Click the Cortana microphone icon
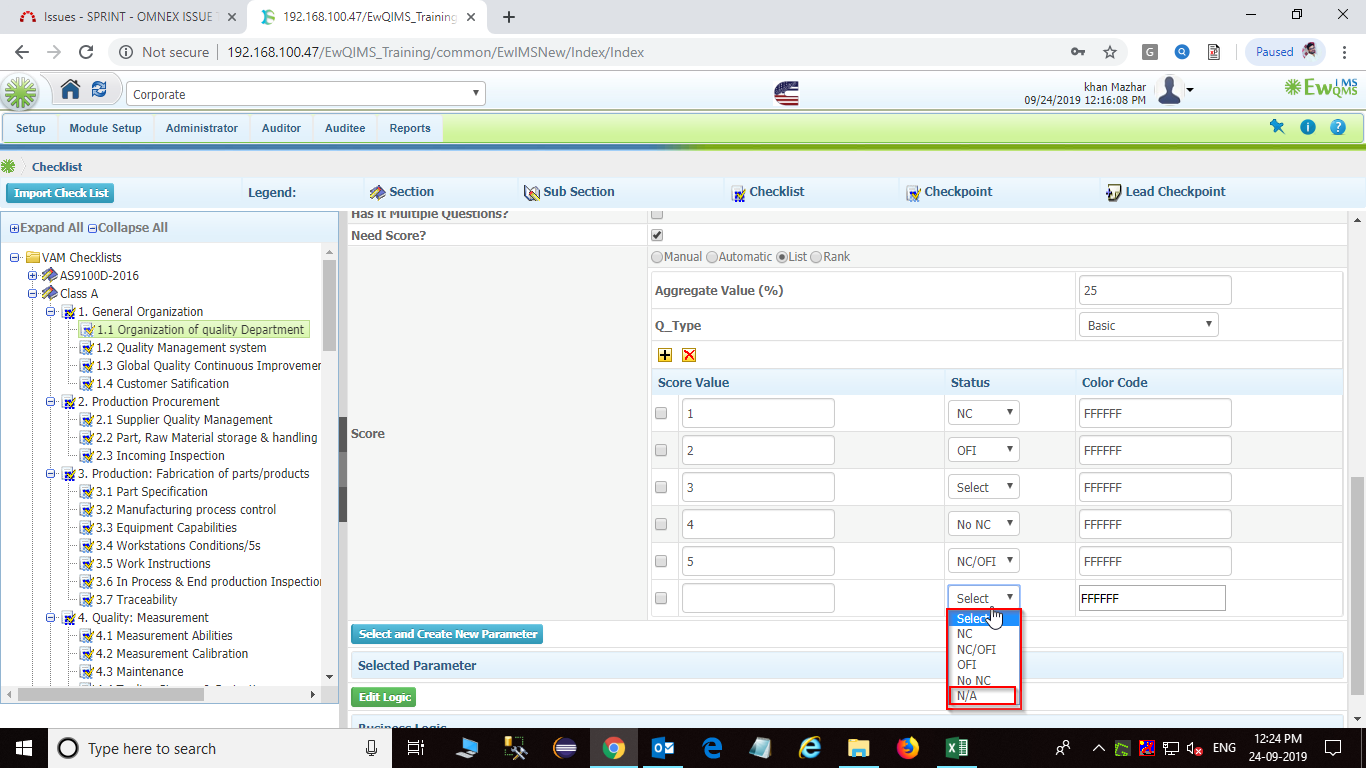 (x=371, y=748)
